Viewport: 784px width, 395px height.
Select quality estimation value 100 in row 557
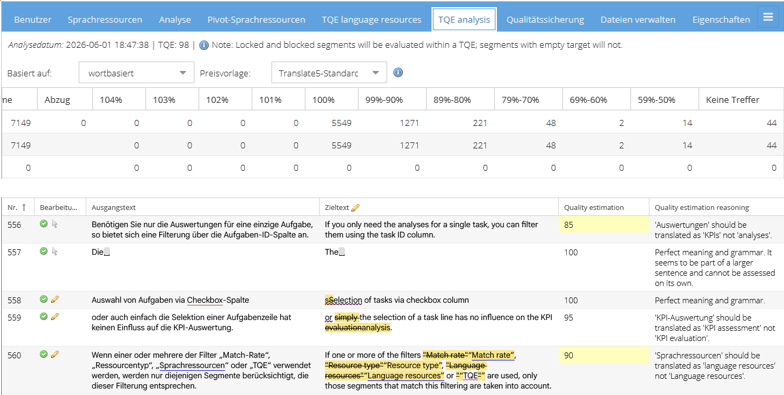point(572,252)
